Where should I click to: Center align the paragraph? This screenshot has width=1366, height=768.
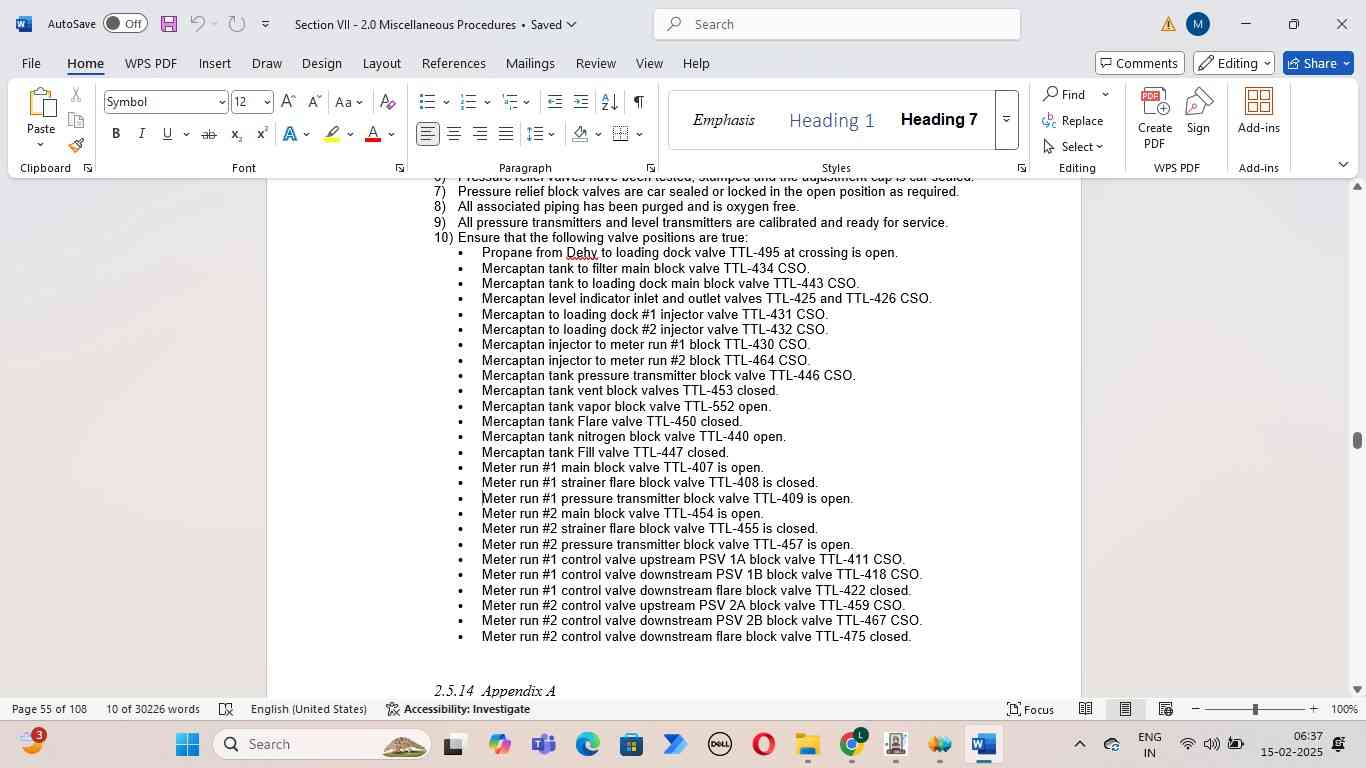pyautogui.click(x=454, y=134)
